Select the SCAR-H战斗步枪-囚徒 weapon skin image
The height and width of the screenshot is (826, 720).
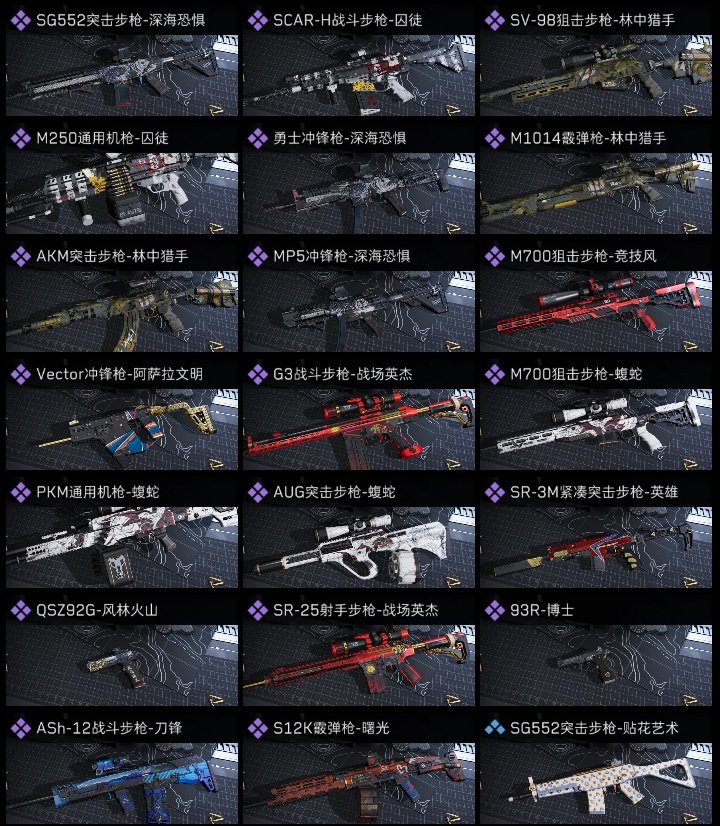click(359, 75)
